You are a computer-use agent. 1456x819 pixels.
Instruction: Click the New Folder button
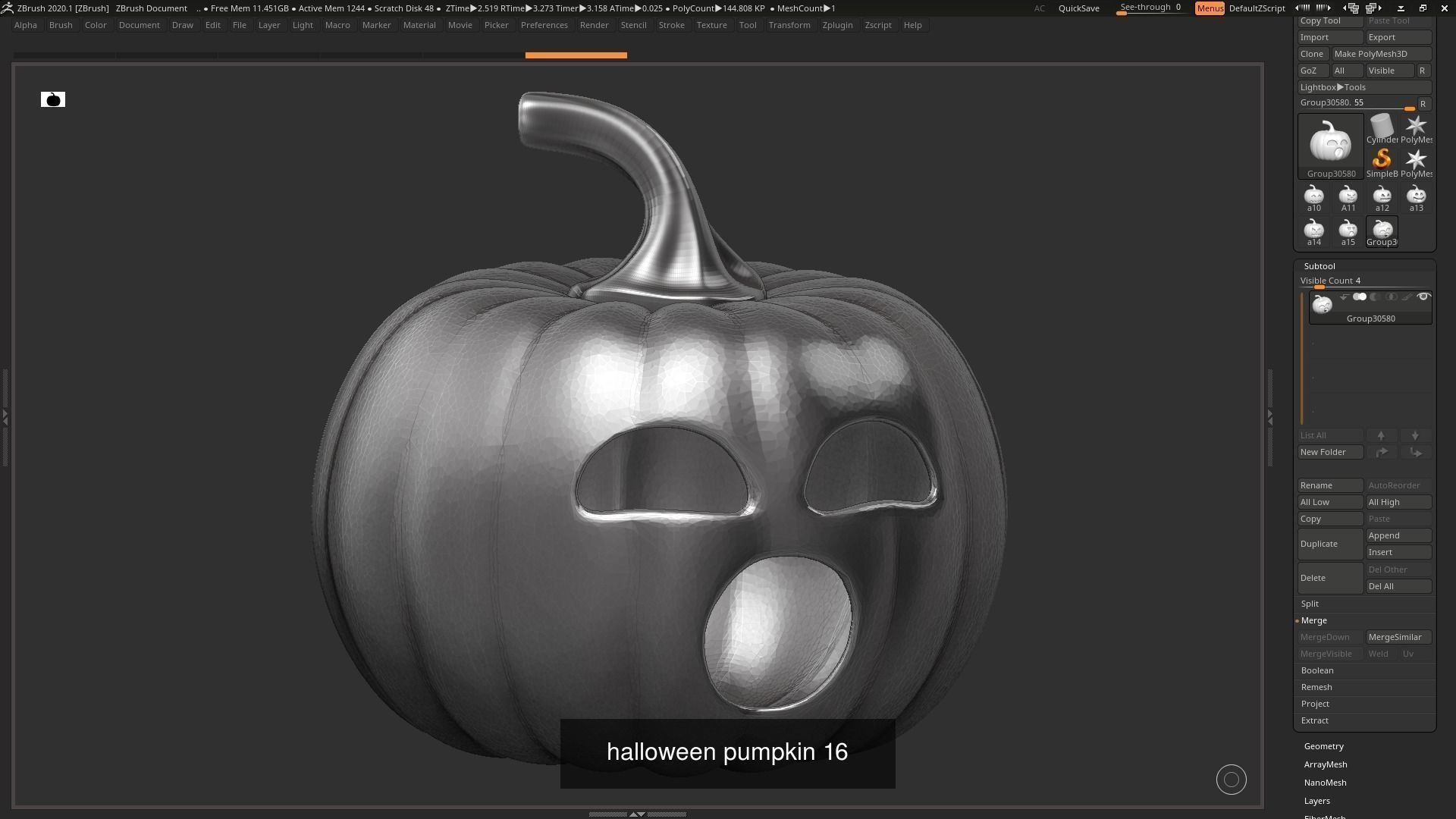click(x=1330, y=452)
